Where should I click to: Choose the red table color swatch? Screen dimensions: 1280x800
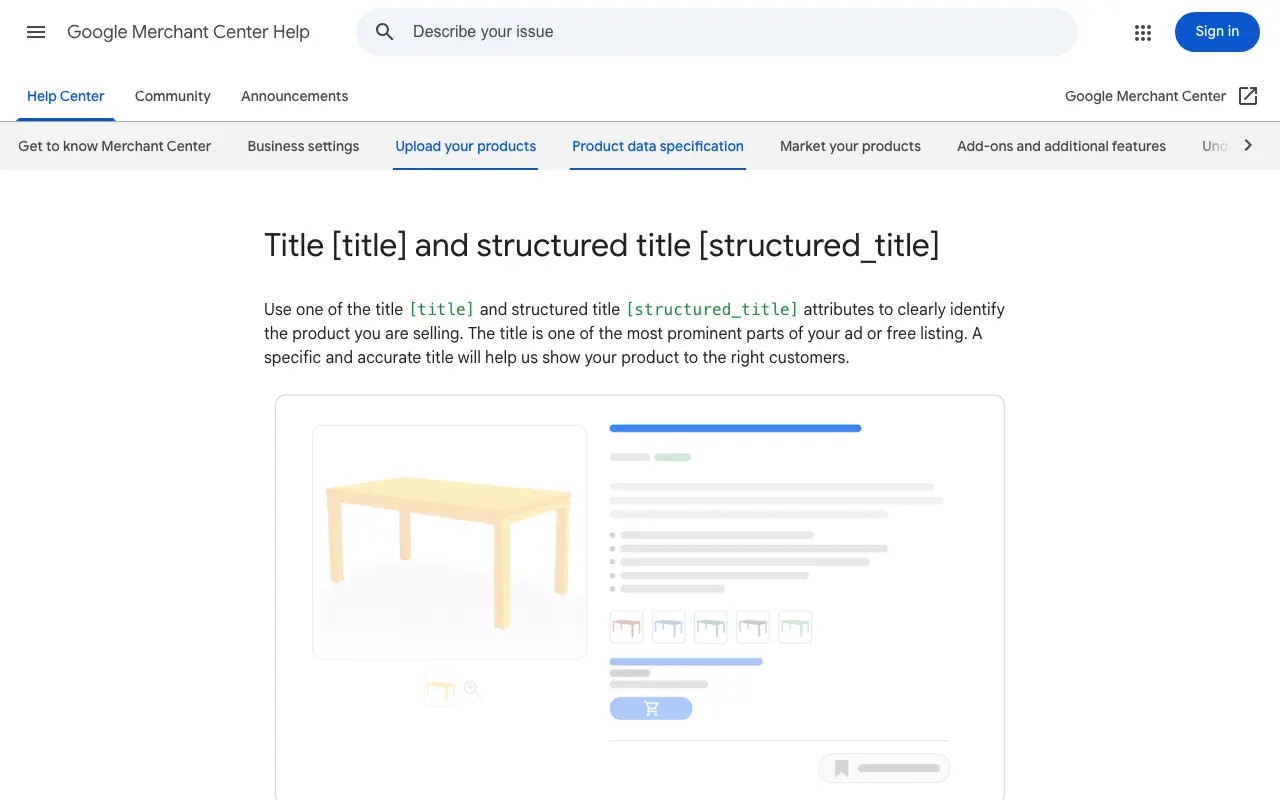(626, 627)
